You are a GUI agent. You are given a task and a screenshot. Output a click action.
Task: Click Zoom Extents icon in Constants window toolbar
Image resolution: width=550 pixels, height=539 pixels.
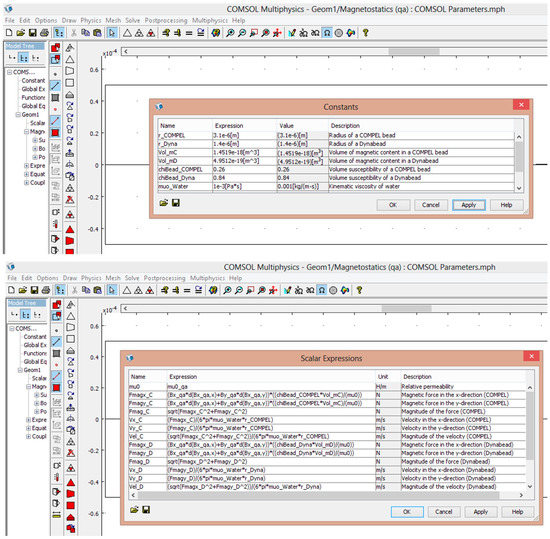[277, 33]
